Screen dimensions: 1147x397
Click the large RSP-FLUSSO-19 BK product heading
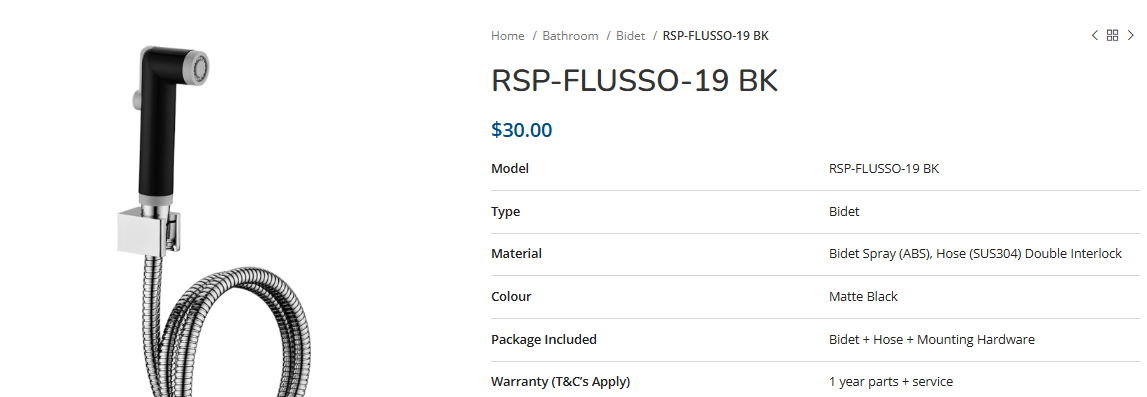coord(634,80)
